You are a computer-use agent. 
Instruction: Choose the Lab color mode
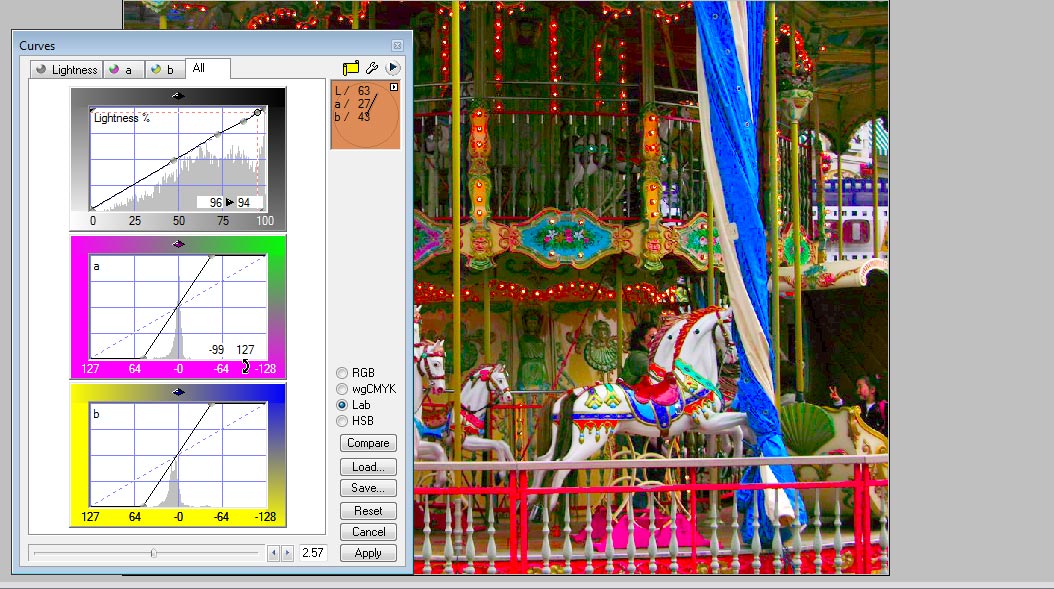click(x=354, y=405)
